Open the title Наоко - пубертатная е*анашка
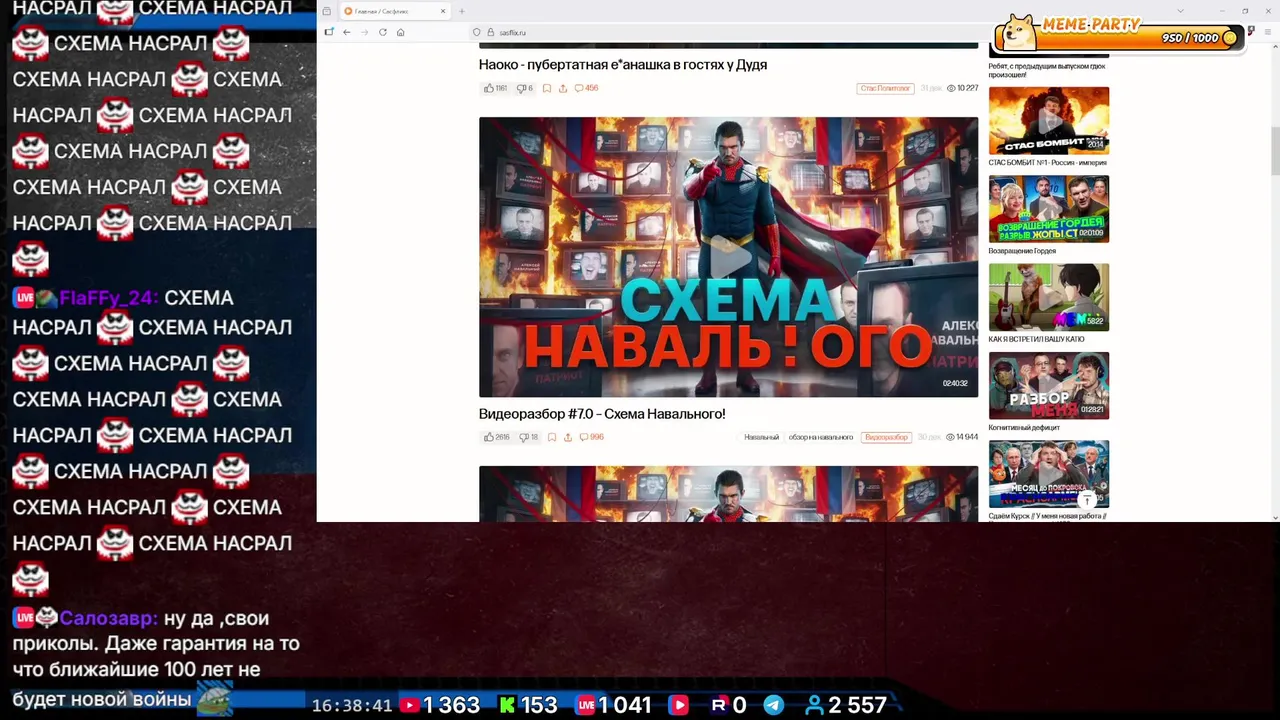Viewport: 1280px width, 720px height. (623, 65)
